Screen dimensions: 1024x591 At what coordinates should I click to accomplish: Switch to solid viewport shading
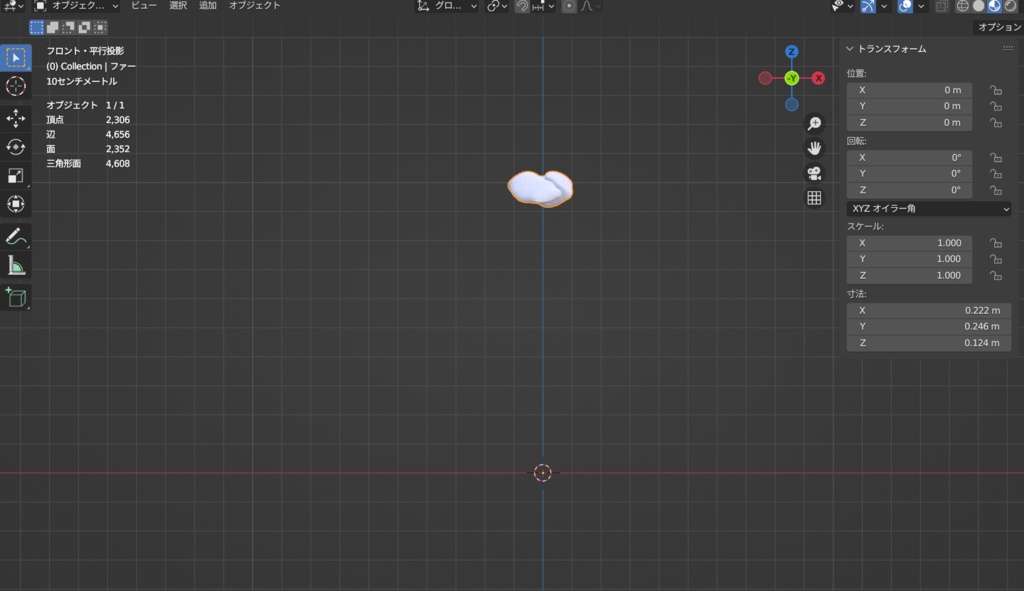coord(978,6)
